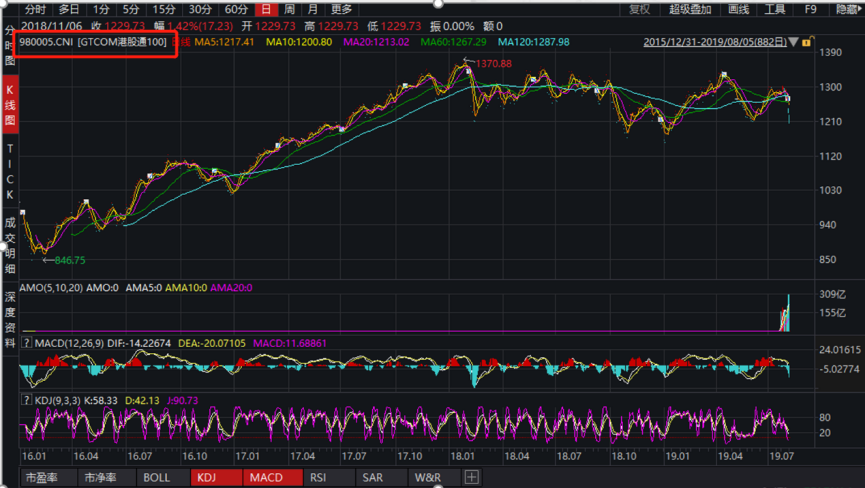The height and width of the screenshot is (488, 865).
Task: Click the MACD(12,26,9) parameters label
Action: pyautogui.click(x=69, y=343)
